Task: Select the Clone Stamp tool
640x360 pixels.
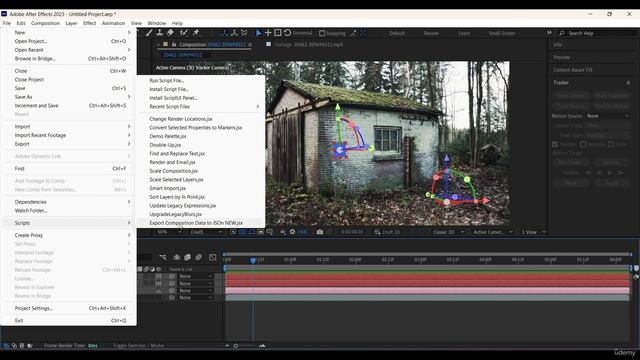Action: [160, 33]
